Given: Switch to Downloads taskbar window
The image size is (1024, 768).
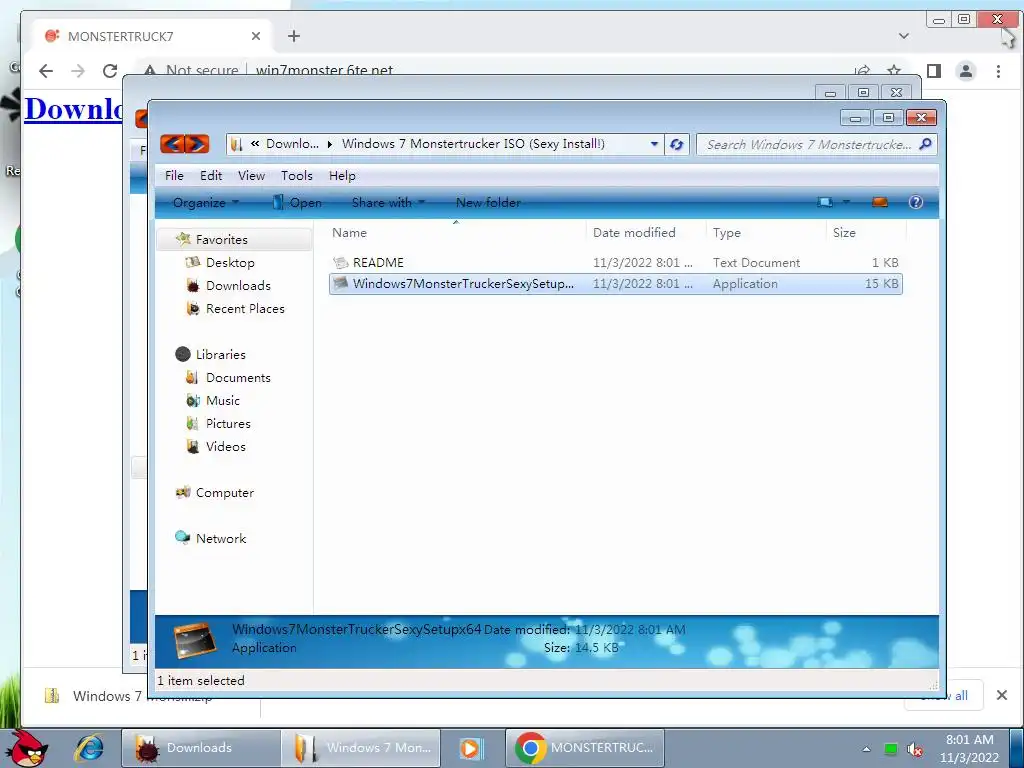Looking at the screenshot, I should (200, 748).
